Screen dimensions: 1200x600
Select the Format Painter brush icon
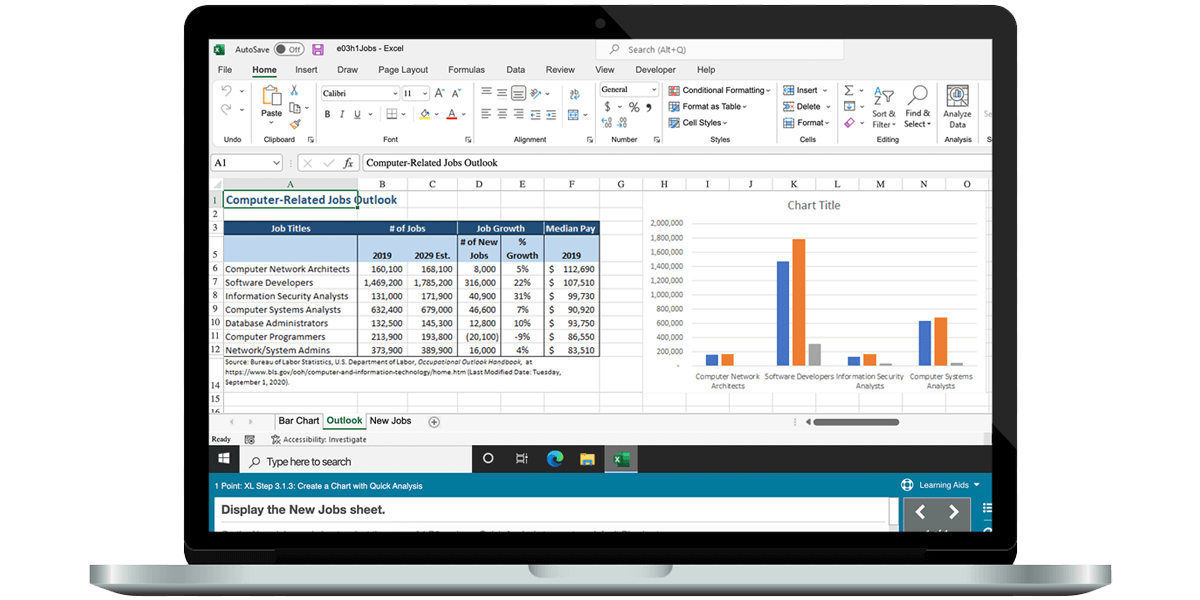coord(295,124)
